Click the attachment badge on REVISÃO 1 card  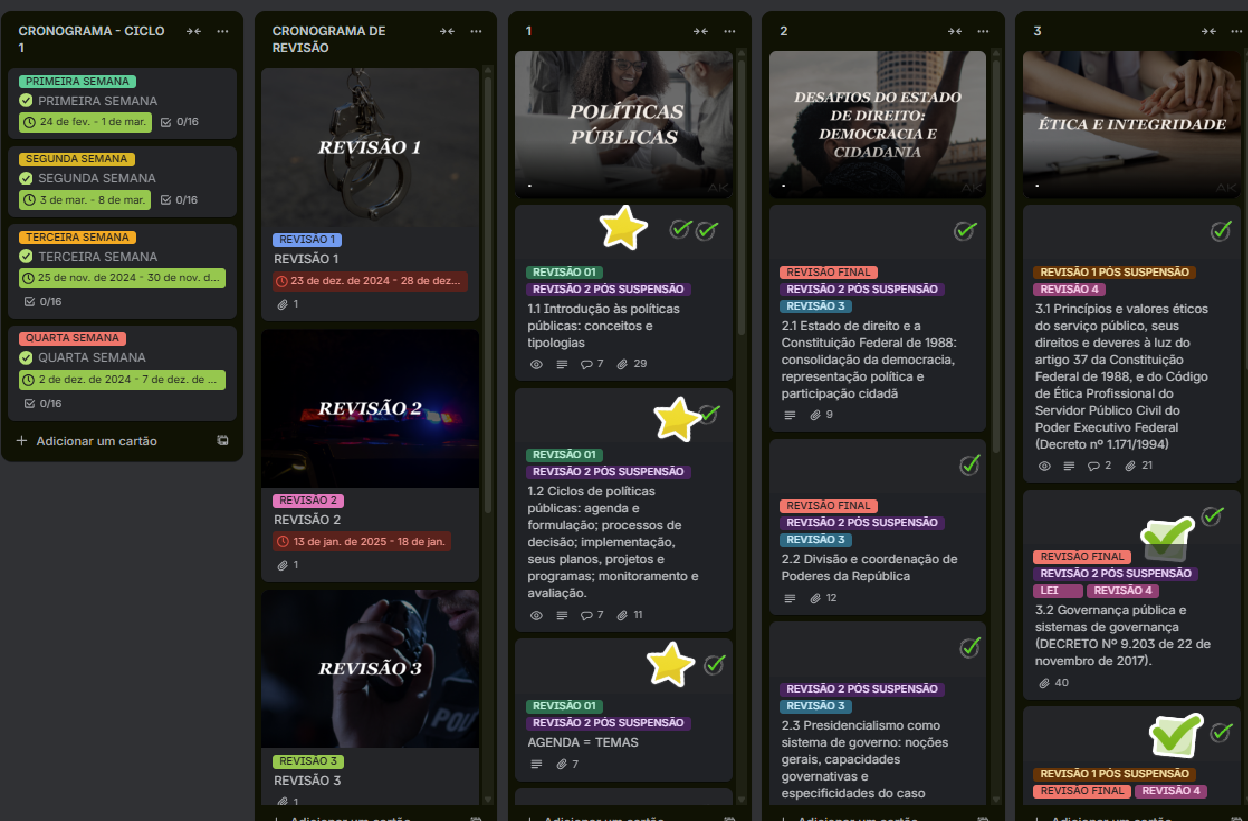pyautogui.click(x=288, y=304)
